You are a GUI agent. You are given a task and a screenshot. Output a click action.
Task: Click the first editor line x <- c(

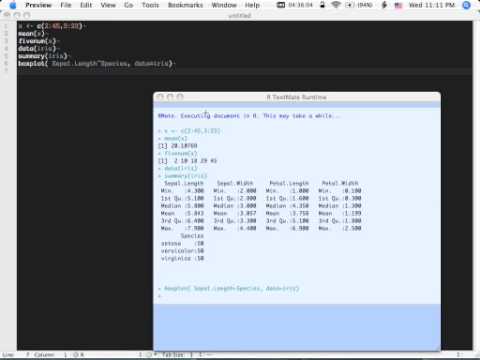point(50,26)
